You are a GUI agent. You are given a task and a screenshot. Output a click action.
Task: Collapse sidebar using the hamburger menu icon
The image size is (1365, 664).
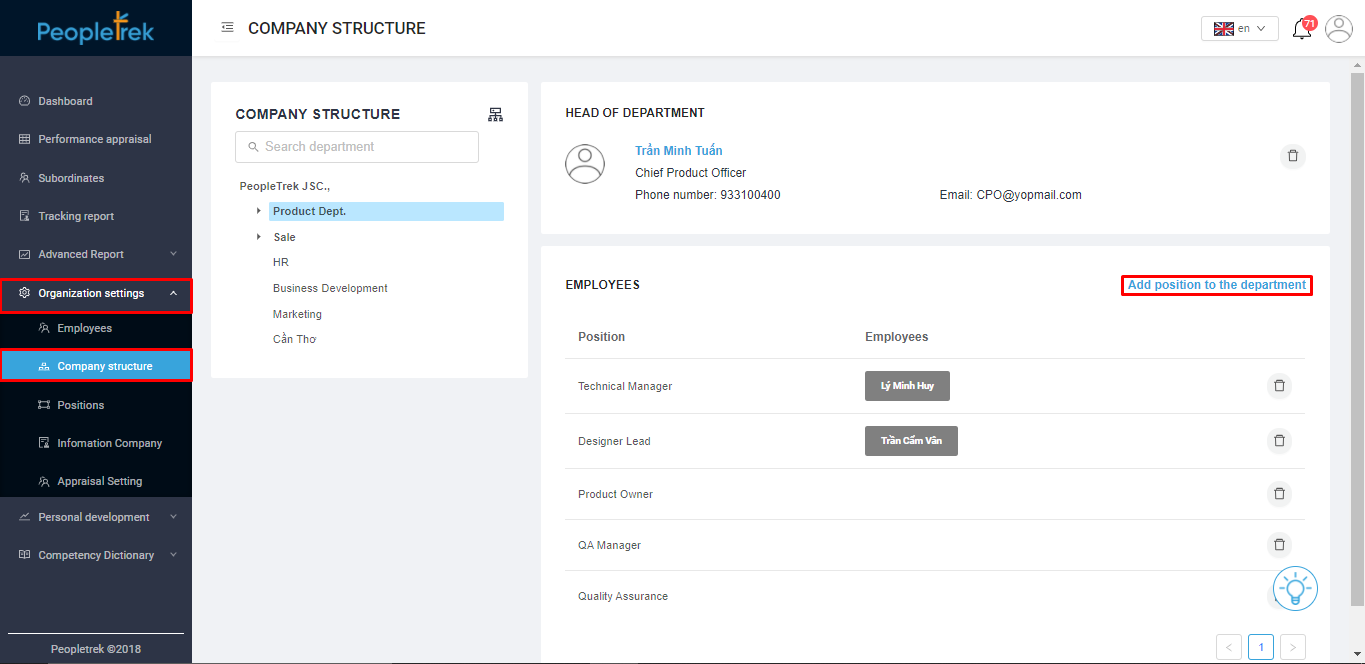227,28
